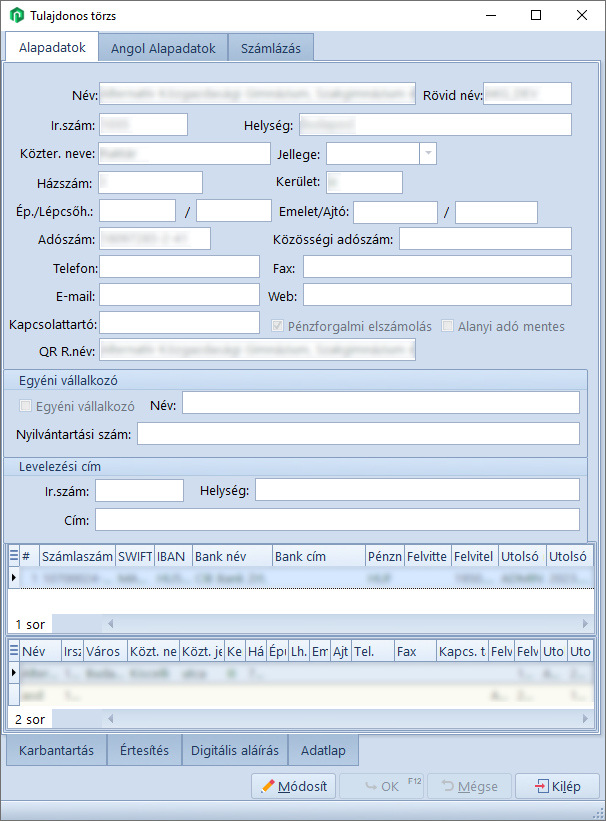Click the pencil Módosít edit button

(x=293, y=786)
